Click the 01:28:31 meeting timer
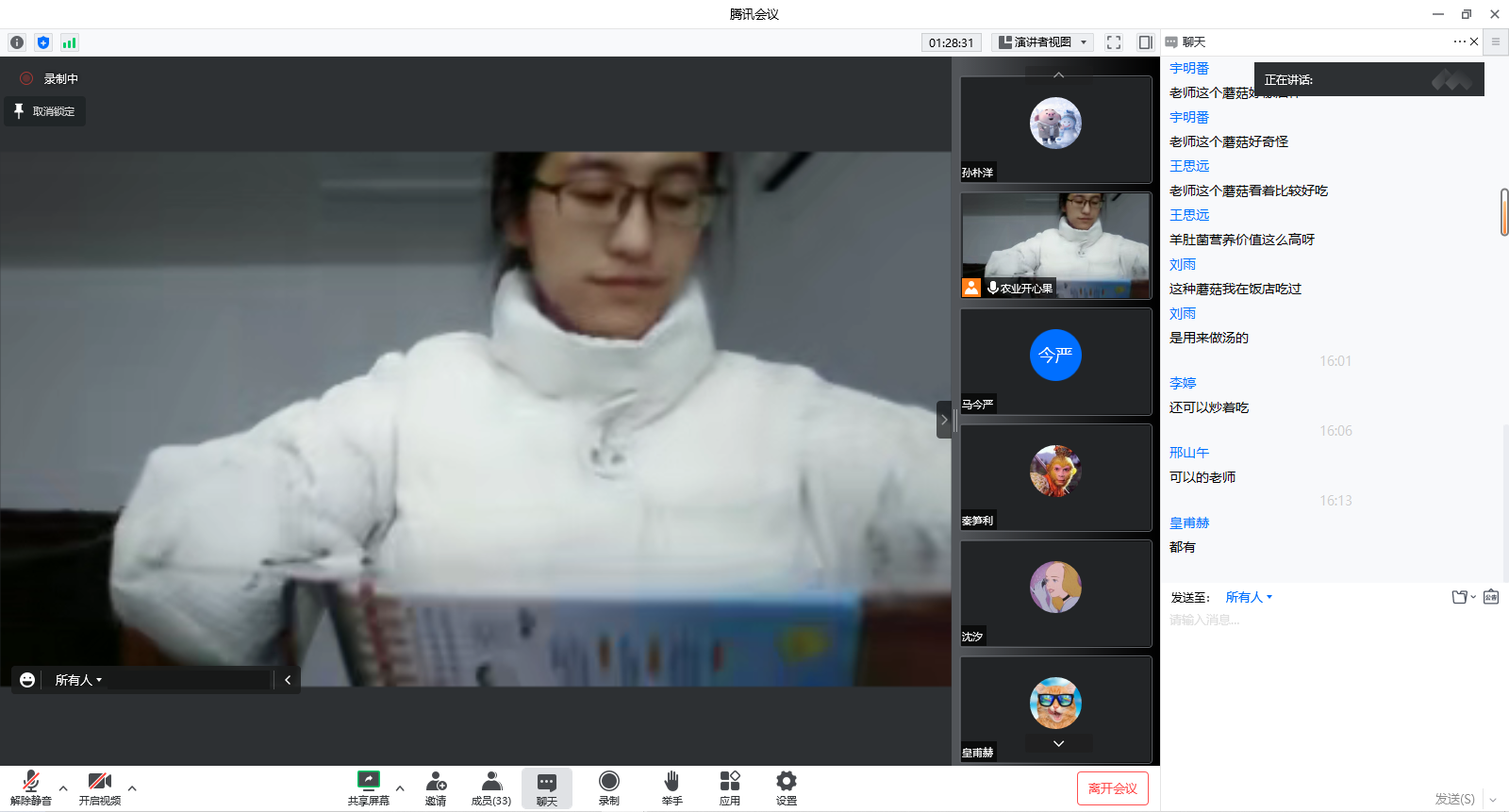 coord(951,42)
